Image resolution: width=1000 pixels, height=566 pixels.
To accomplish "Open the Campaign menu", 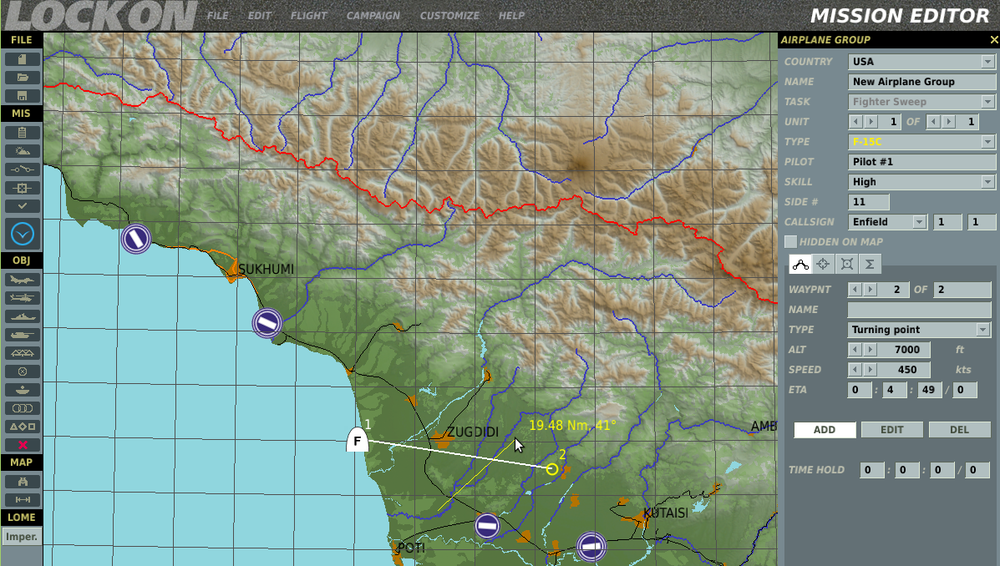I will pyautogui.click(x=373, y=15).
